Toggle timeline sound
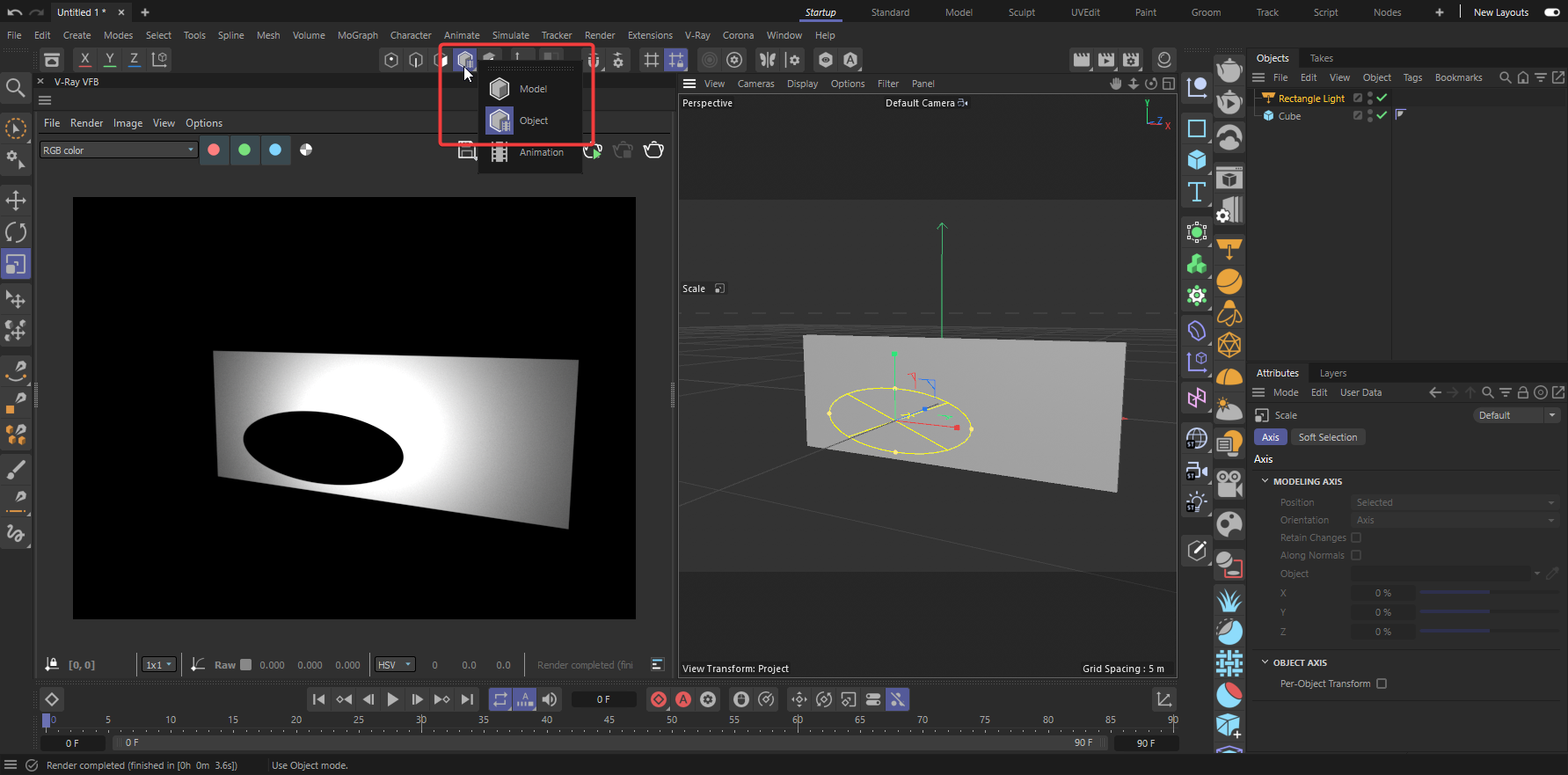 coord(550,699)
